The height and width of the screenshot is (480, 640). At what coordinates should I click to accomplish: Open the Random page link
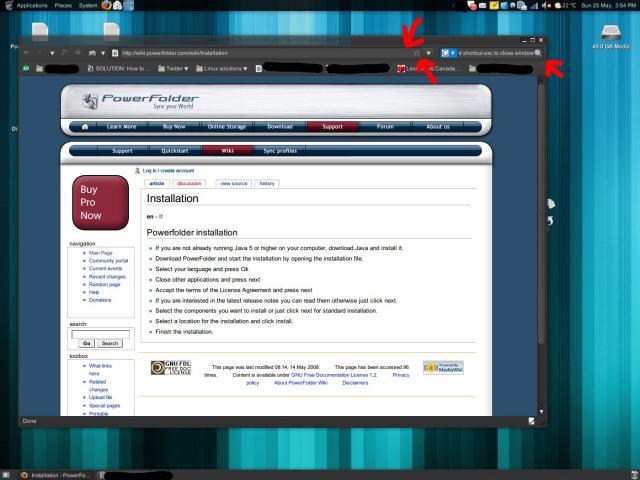(x=104, y=284)
